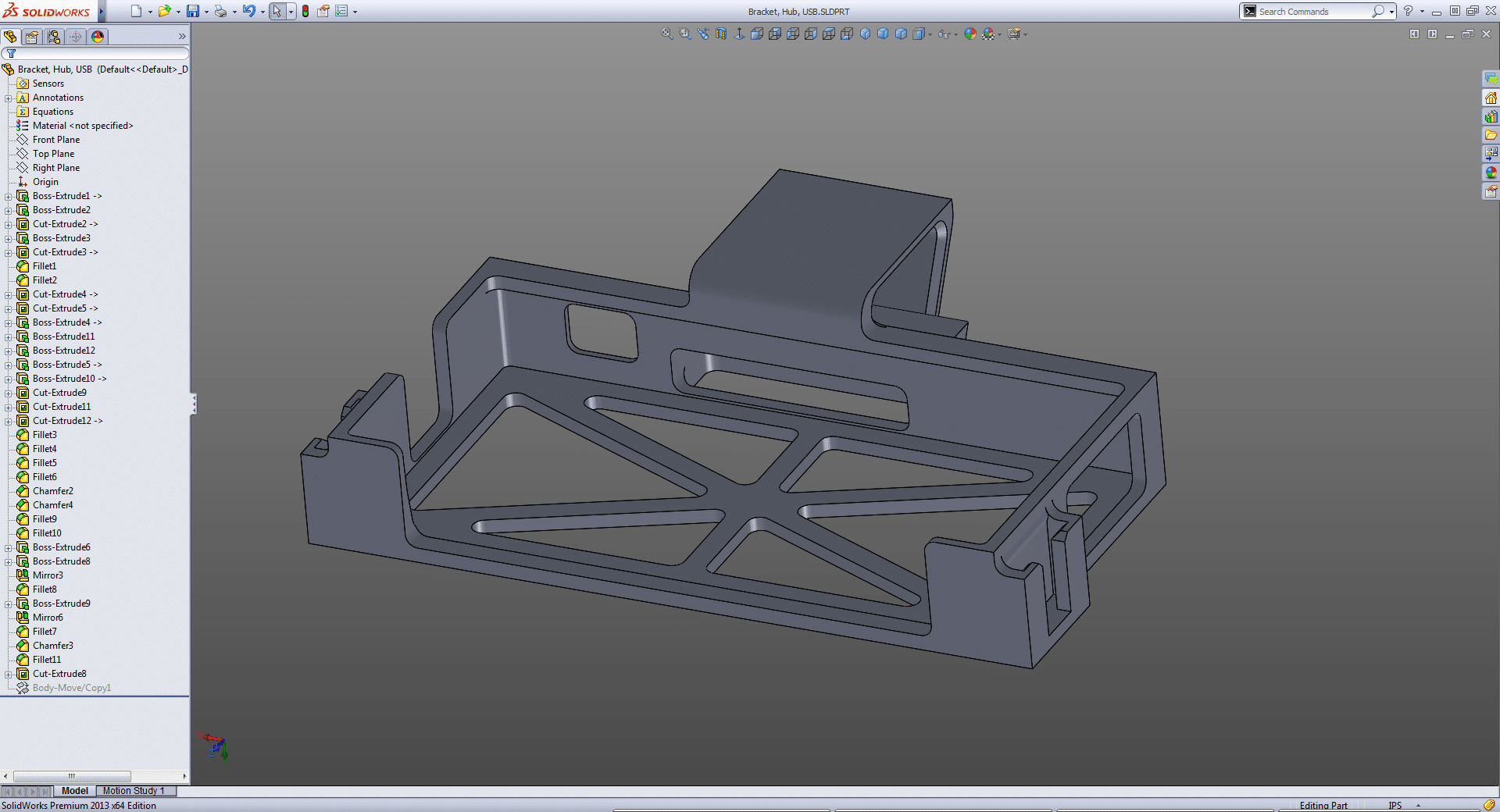Open the Custom Properties pane in the task pane
Screen dimensions: 1500x812
click(1491, 191)
